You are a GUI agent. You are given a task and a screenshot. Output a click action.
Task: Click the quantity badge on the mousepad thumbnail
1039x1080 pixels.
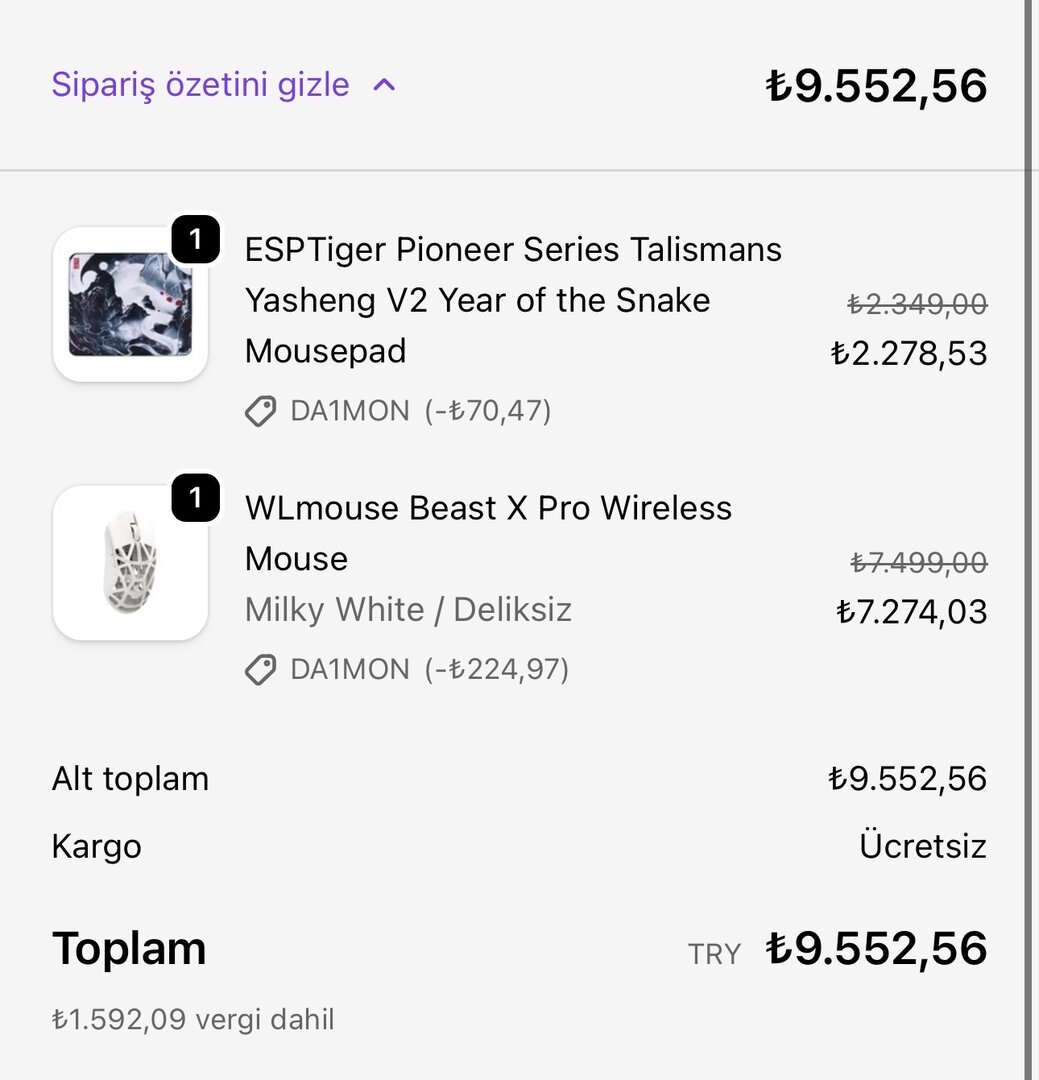[x=195, y=240]
